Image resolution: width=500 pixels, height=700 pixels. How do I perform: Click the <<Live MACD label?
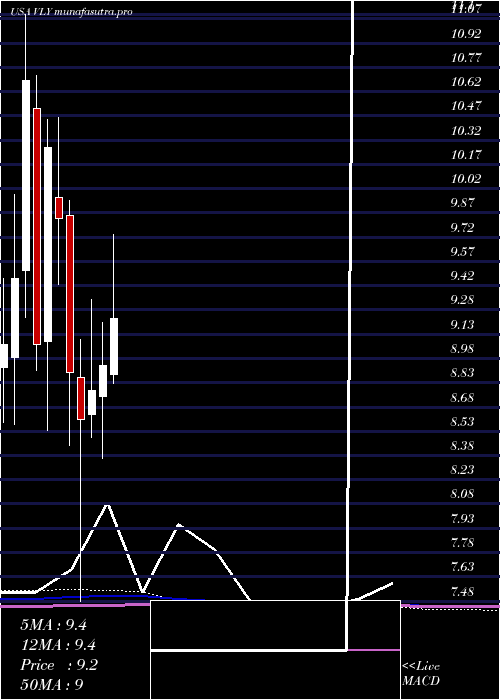click(x=421, y=674)
